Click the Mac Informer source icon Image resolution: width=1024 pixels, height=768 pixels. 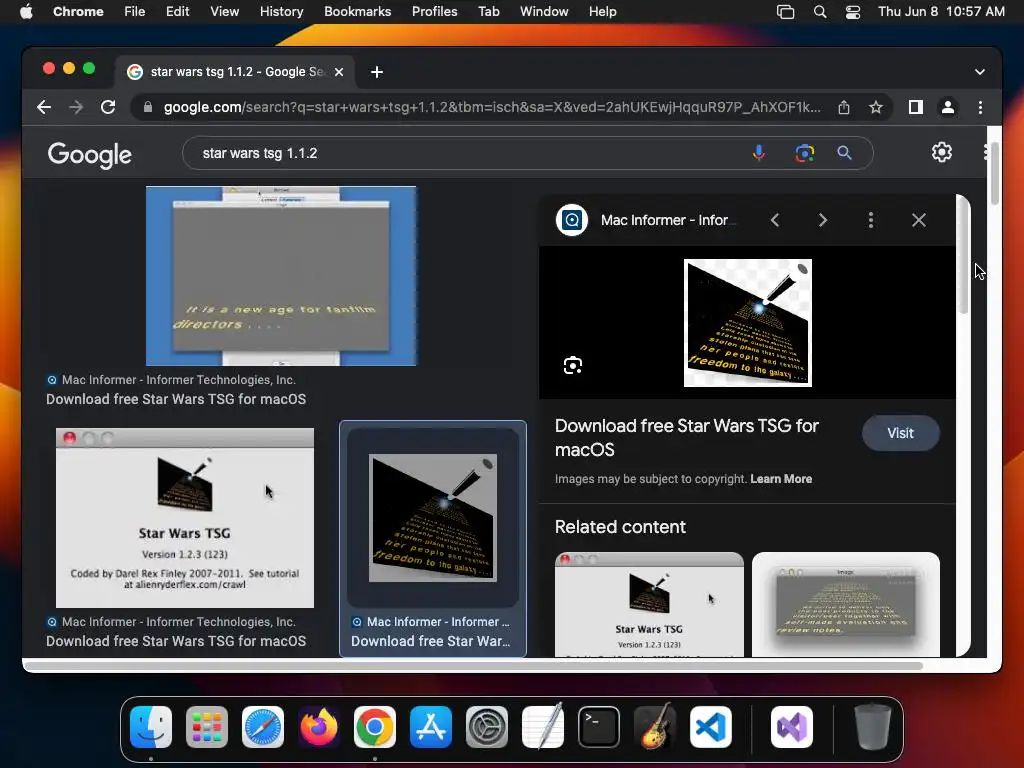click(572, 220)
